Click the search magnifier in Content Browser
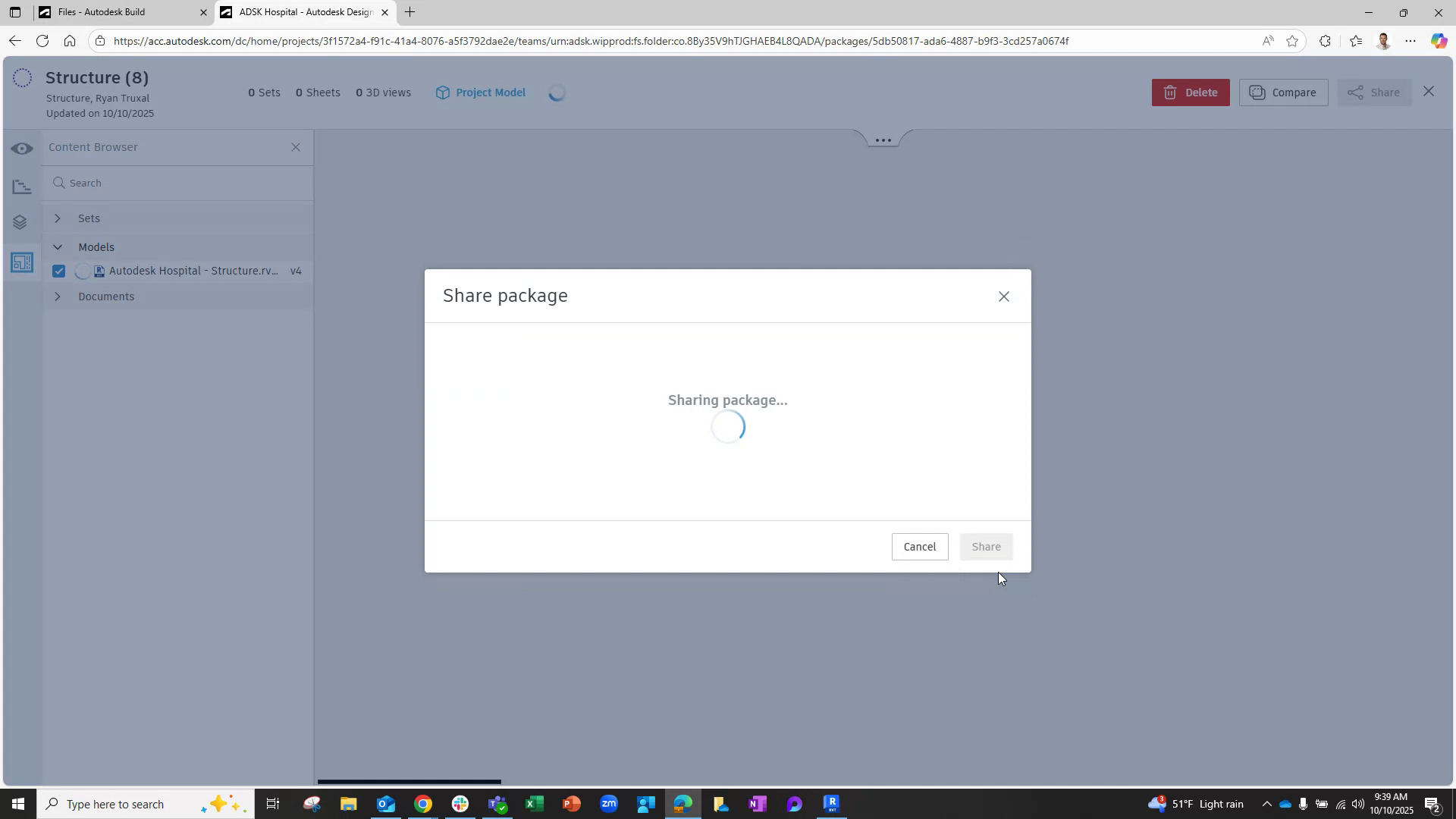This screenshot has width=1456, height=819. click(x=58, y=182)
